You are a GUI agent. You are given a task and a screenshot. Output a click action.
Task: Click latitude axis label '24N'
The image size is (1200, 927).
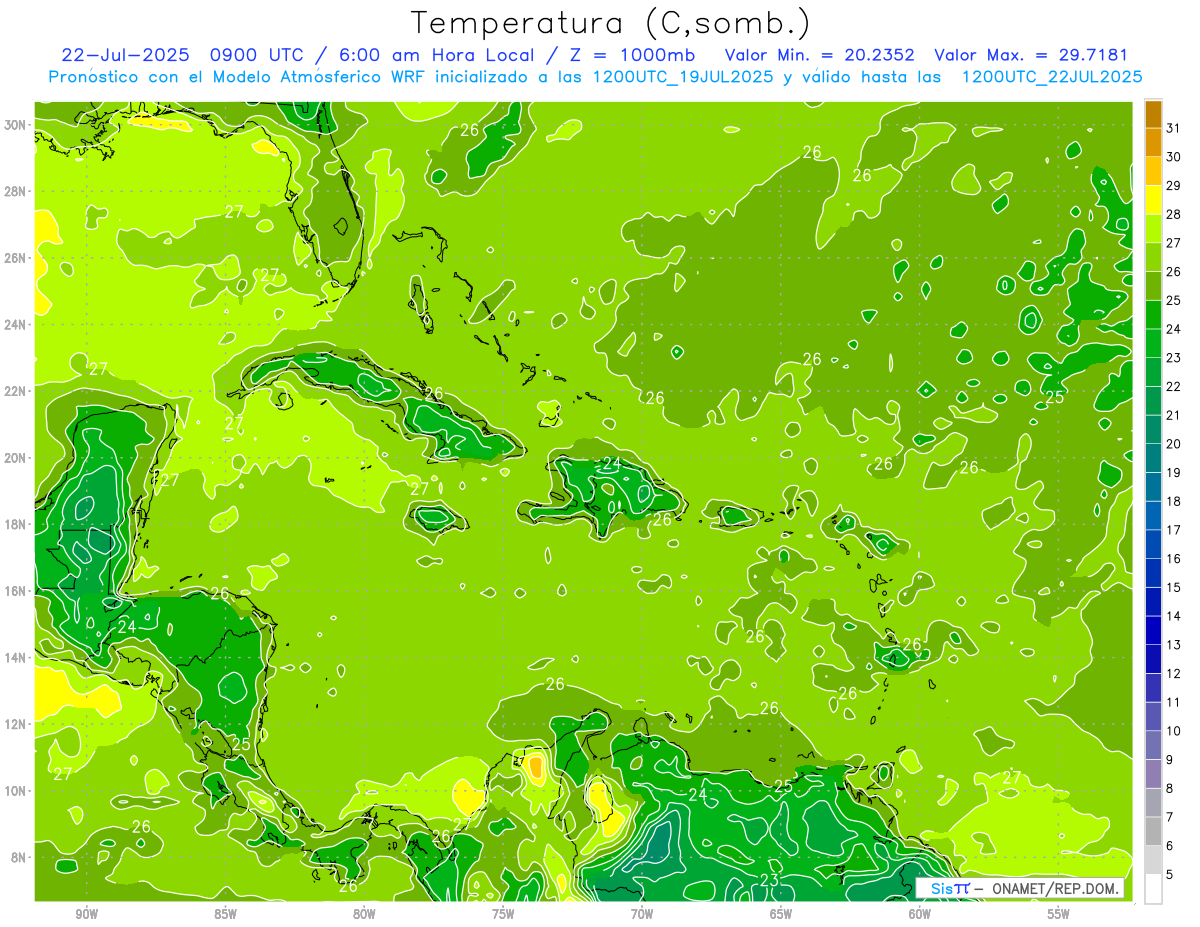pos(15,325)
